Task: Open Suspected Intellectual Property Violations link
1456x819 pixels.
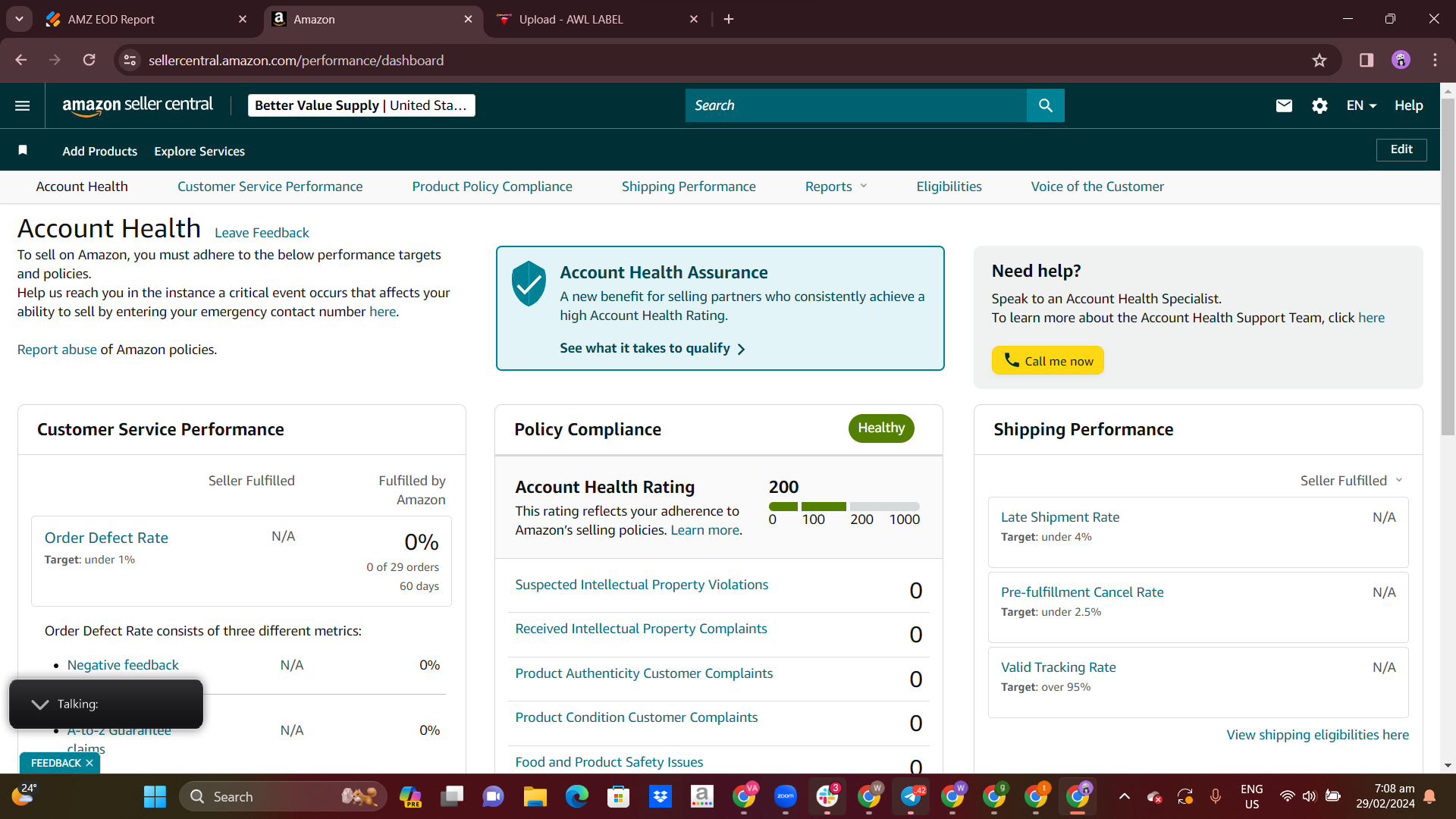Action: click(x=642, y=585)
